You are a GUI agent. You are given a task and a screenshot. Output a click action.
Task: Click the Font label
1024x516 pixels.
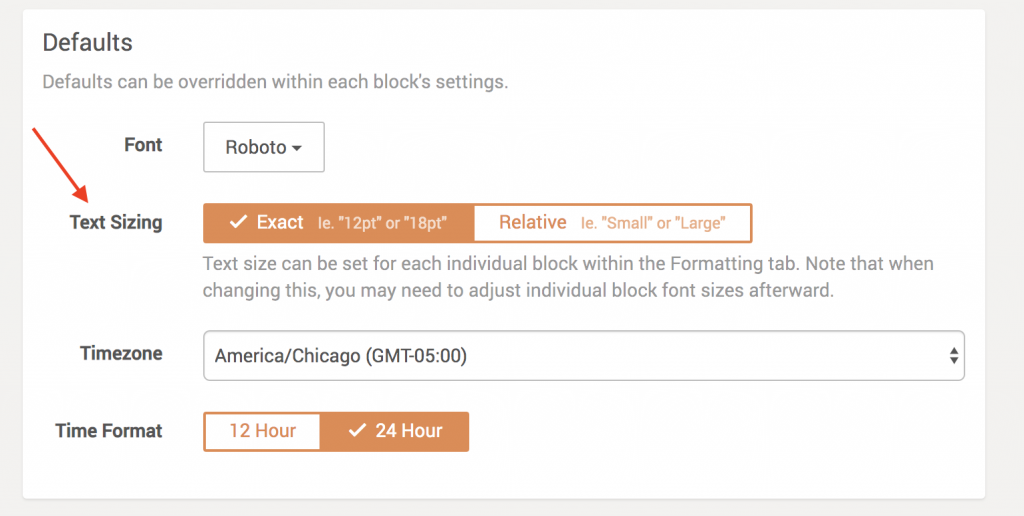click(143, 144)
